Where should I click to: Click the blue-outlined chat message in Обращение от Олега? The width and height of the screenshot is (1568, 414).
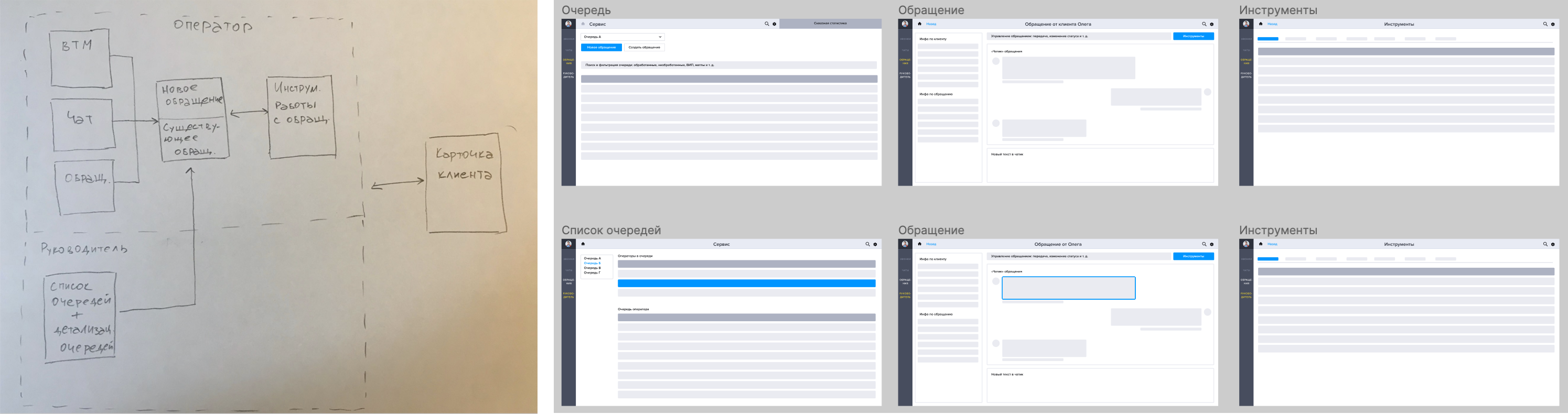pyautogui.click(x=1068, y=288)
